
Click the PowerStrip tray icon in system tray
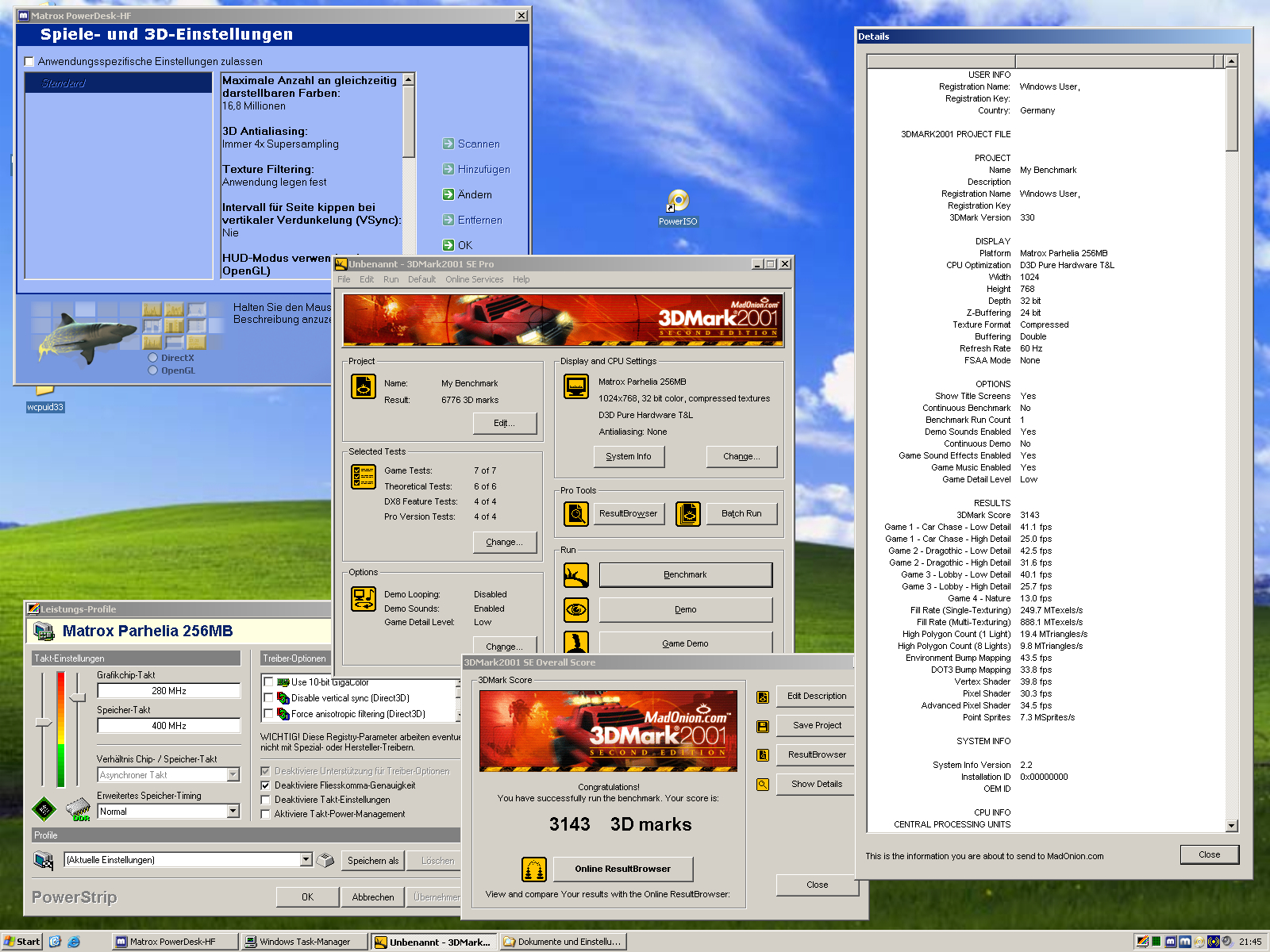coord(1142,942)
